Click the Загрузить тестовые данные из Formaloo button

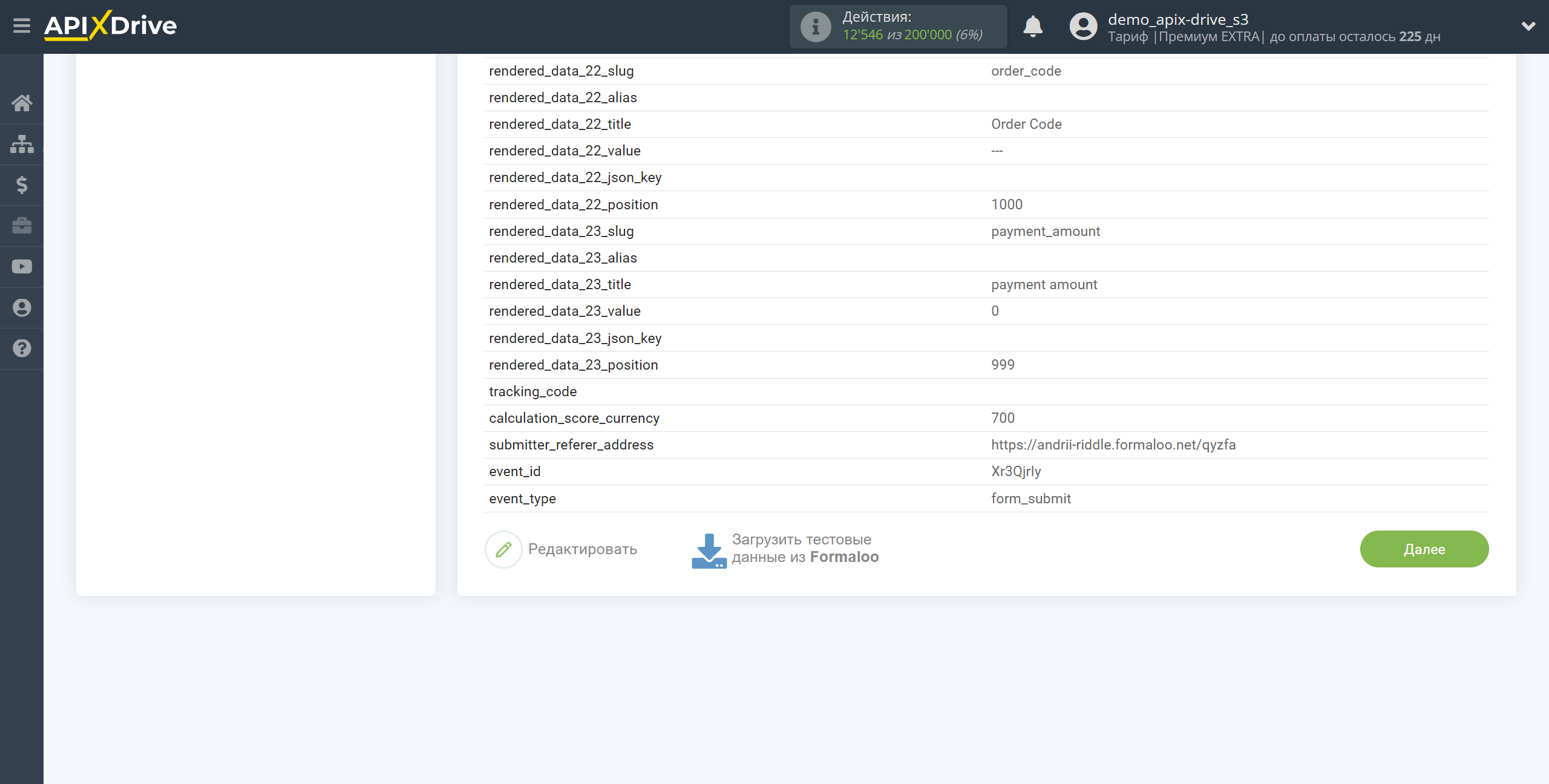coord(785,548)
